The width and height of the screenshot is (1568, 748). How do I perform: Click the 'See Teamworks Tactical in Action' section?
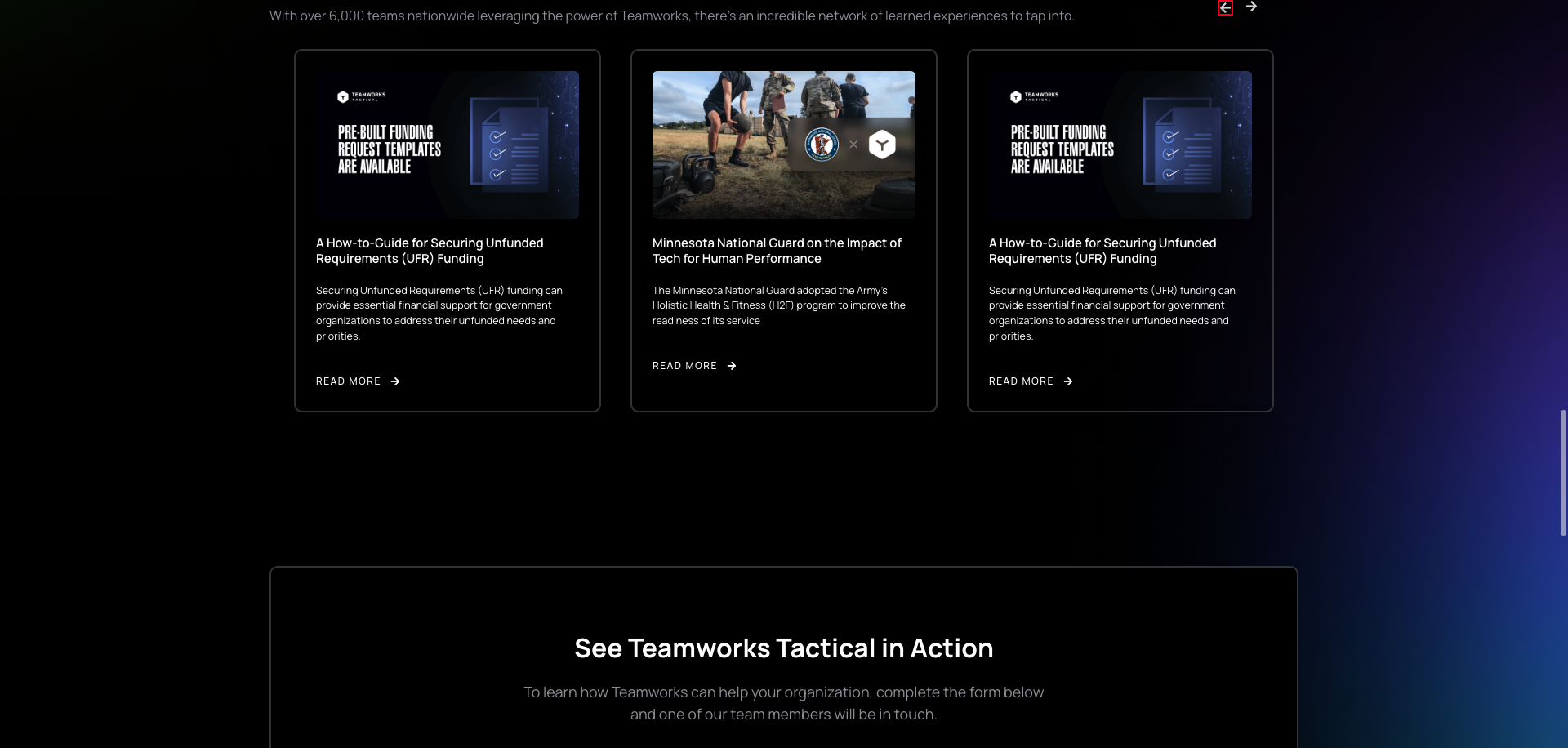point(783,648)
